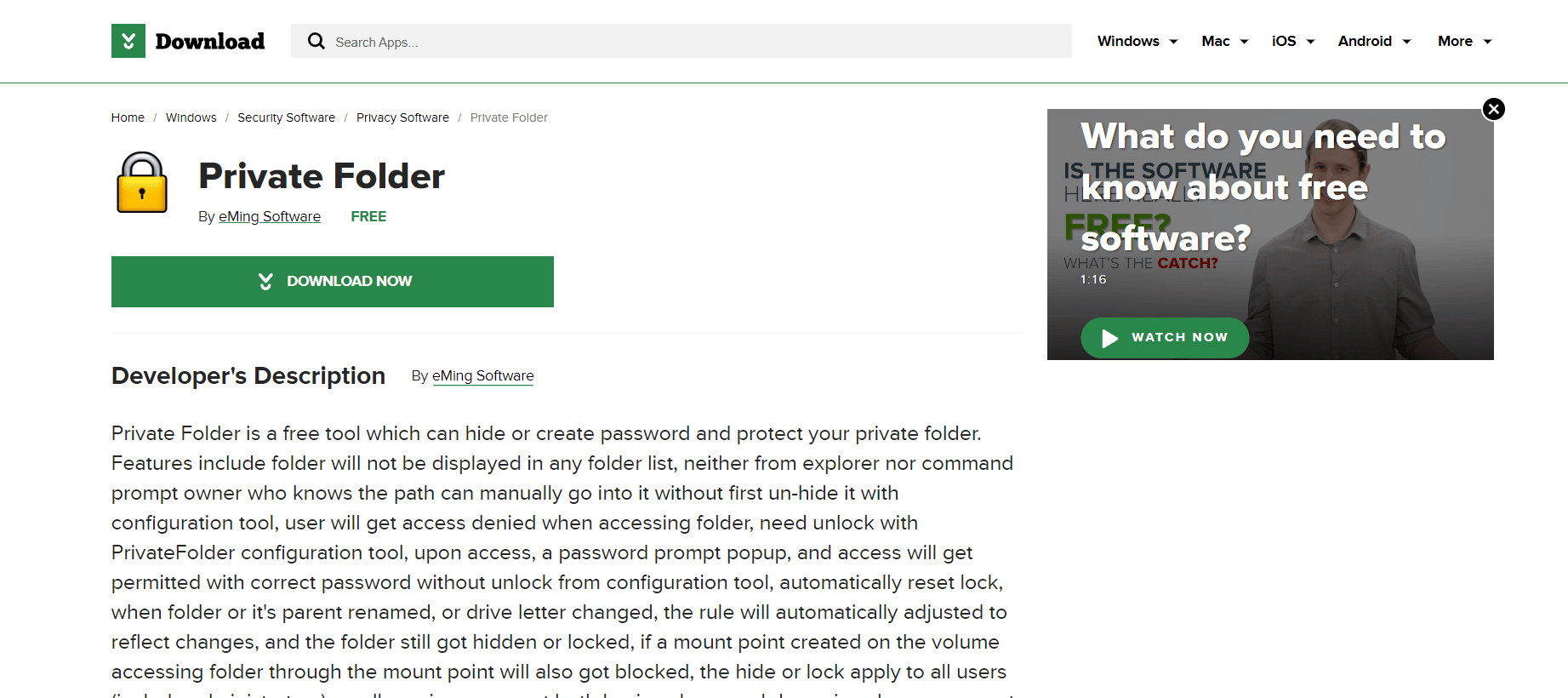Image resolution: width=1568 pixels, height=698 pixels.
Task: Click the Download Now button
Action: [x=333, y=282]
